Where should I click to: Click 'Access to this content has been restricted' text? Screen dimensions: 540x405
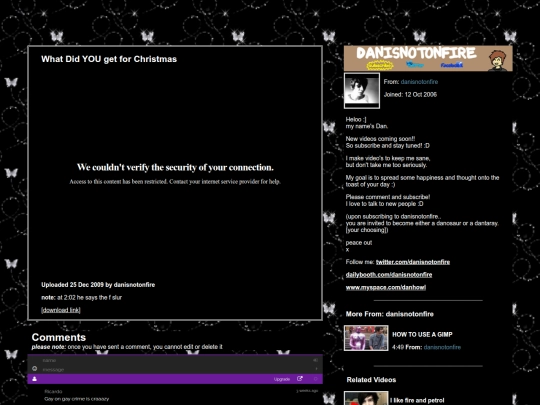point(175,181)
